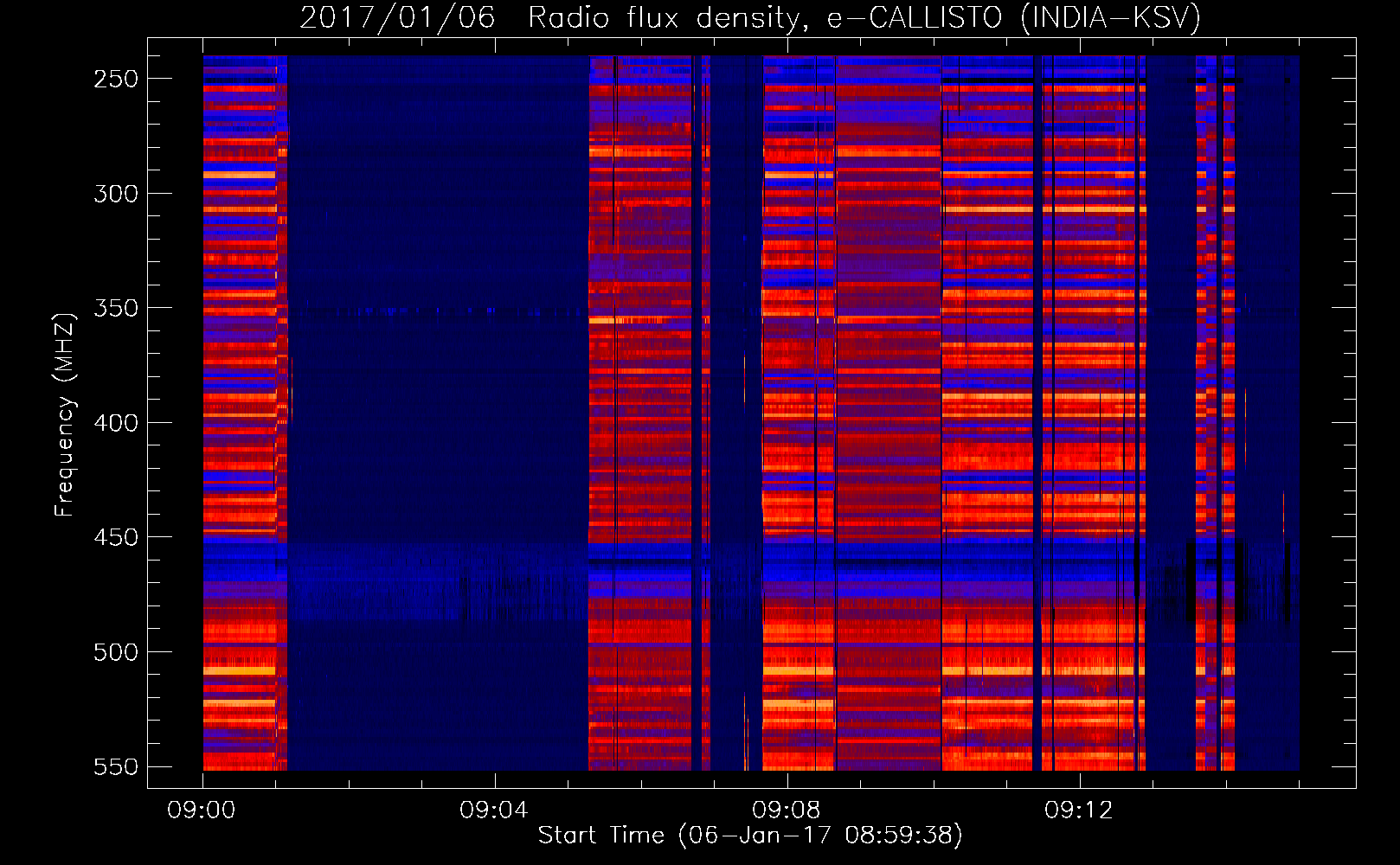Screen dimensions: 1400x865
Task: Click the 350 frequency tick label
Action: pos(116,308)
